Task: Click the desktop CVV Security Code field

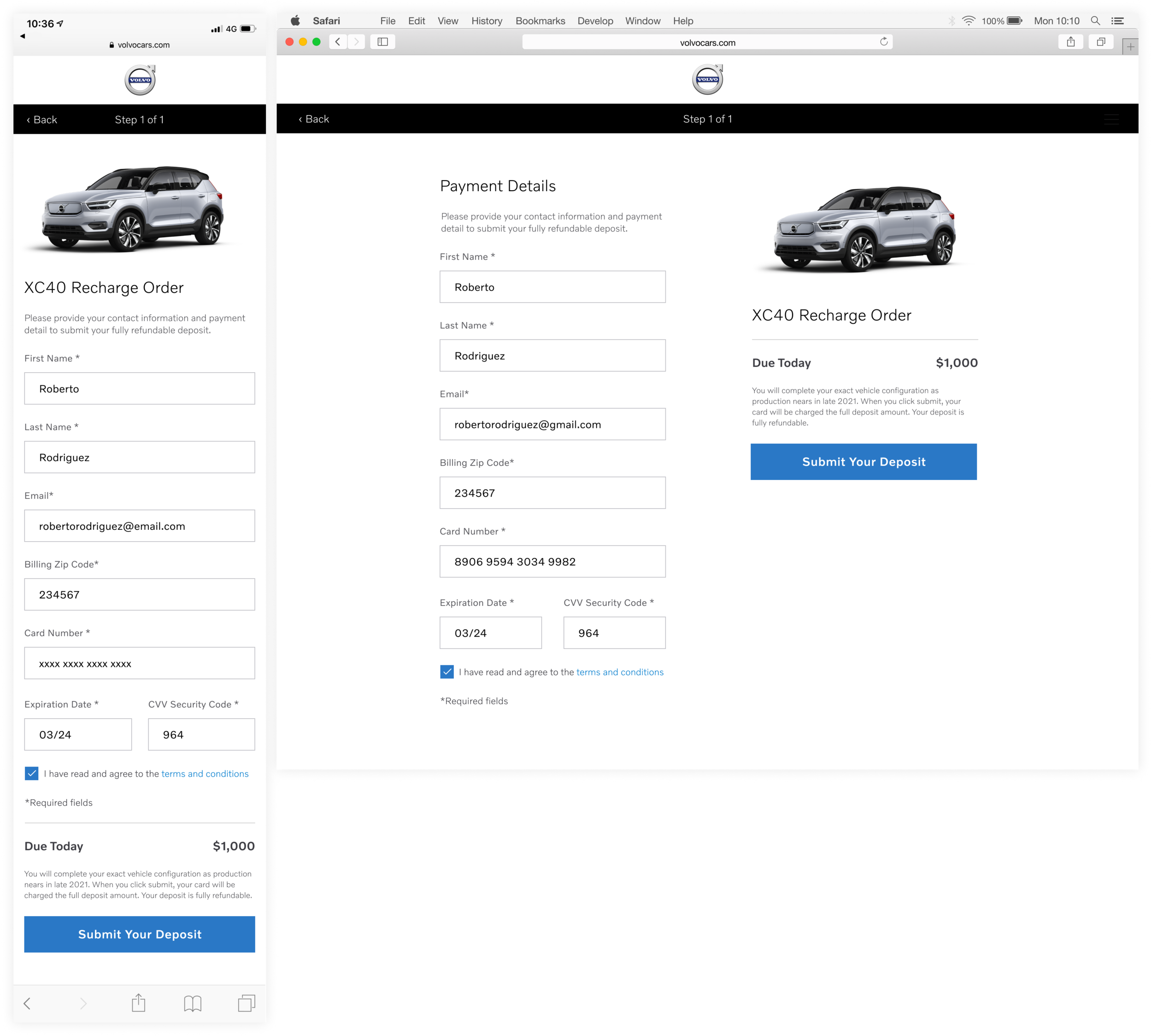Action: coord(614,633)
